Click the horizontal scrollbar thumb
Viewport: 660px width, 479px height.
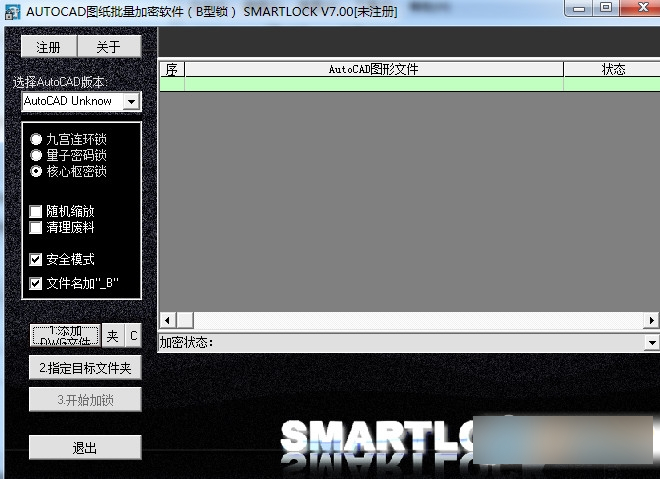(185, 320)
